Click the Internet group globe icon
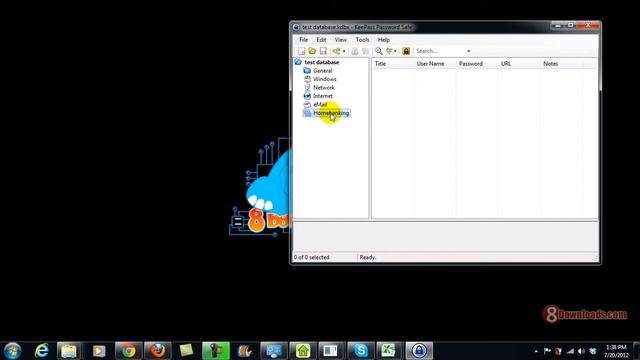Viewport: 640px width, 360px height. click(x=307, y=96)
